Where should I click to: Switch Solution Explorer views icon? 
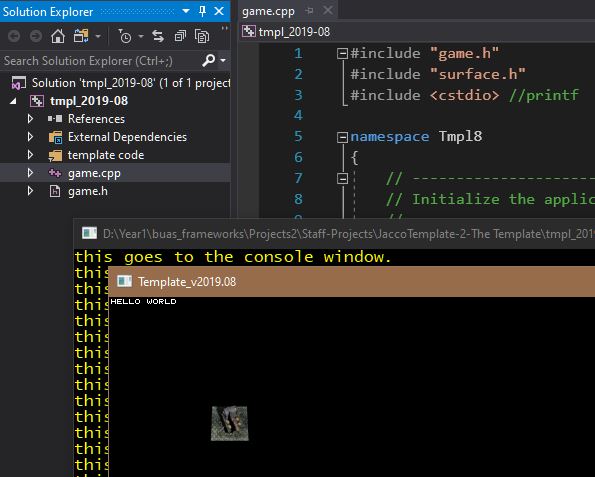click(x=81, y=36)
